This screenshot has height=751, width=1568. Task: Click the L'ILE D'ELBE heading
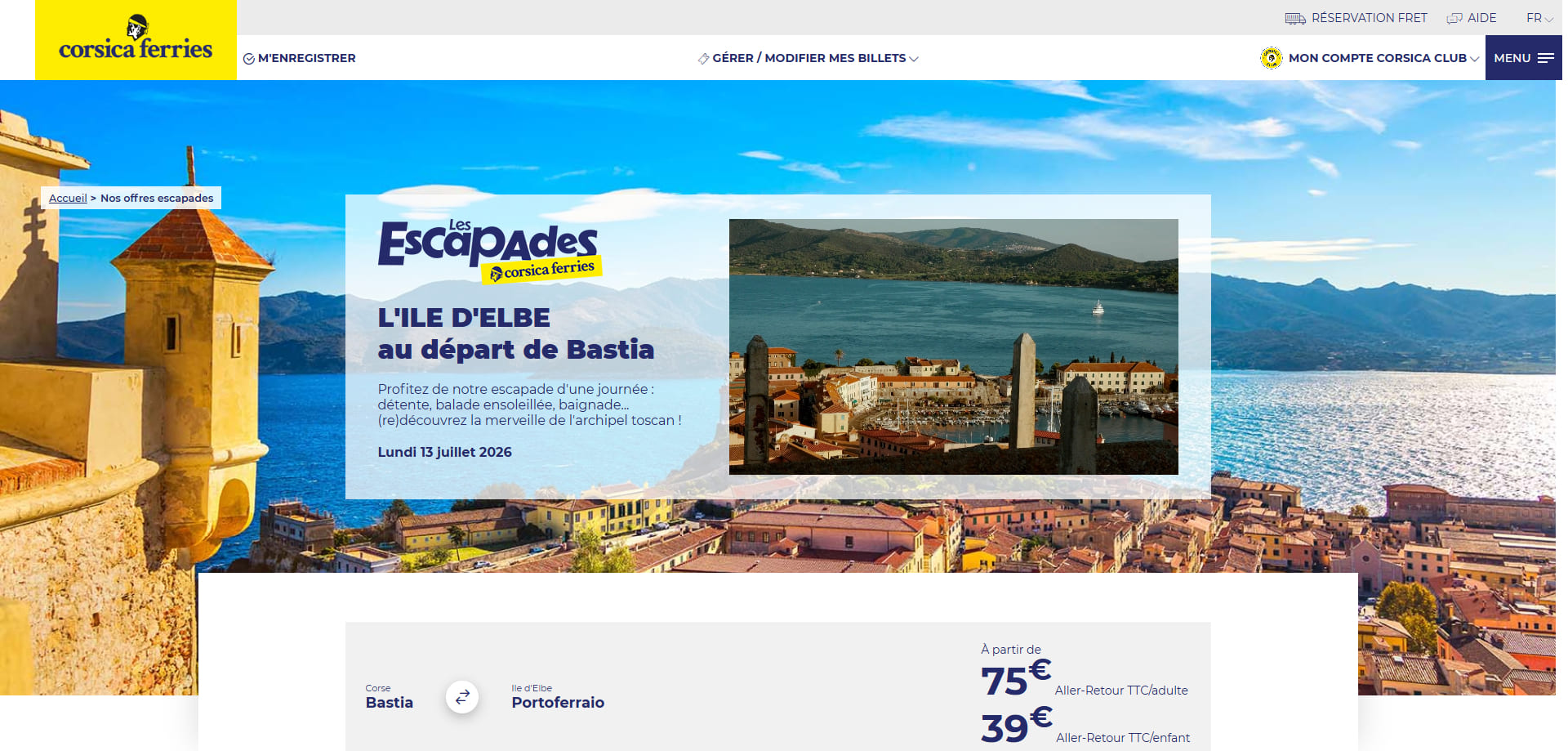(464, 317)
